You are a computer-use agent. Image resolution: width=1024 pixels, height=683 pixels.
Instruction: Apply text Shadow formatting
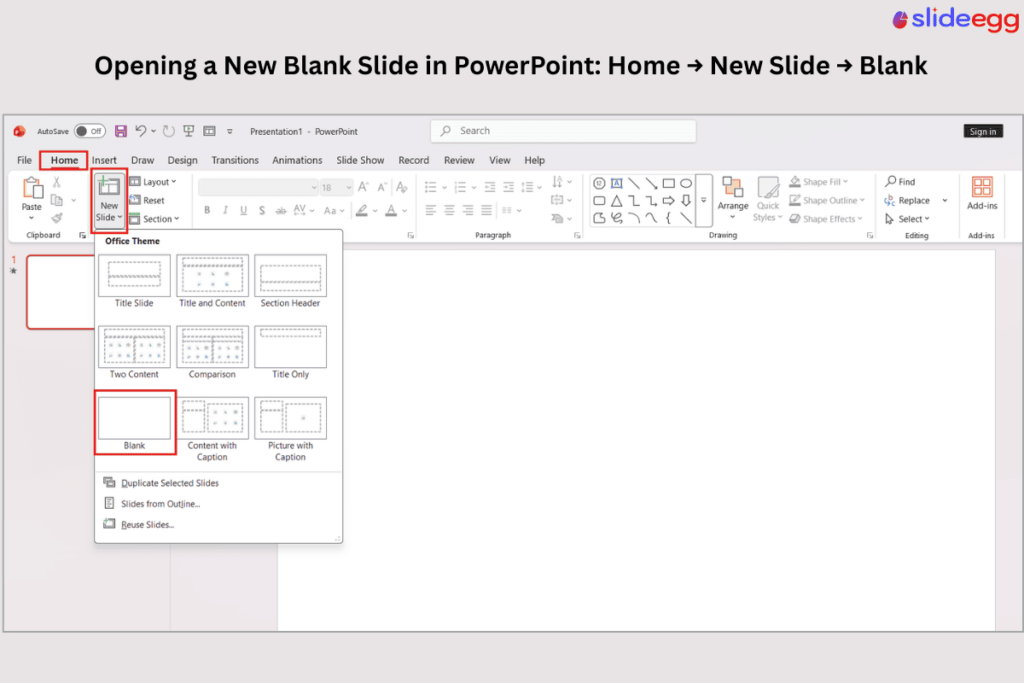262,210
